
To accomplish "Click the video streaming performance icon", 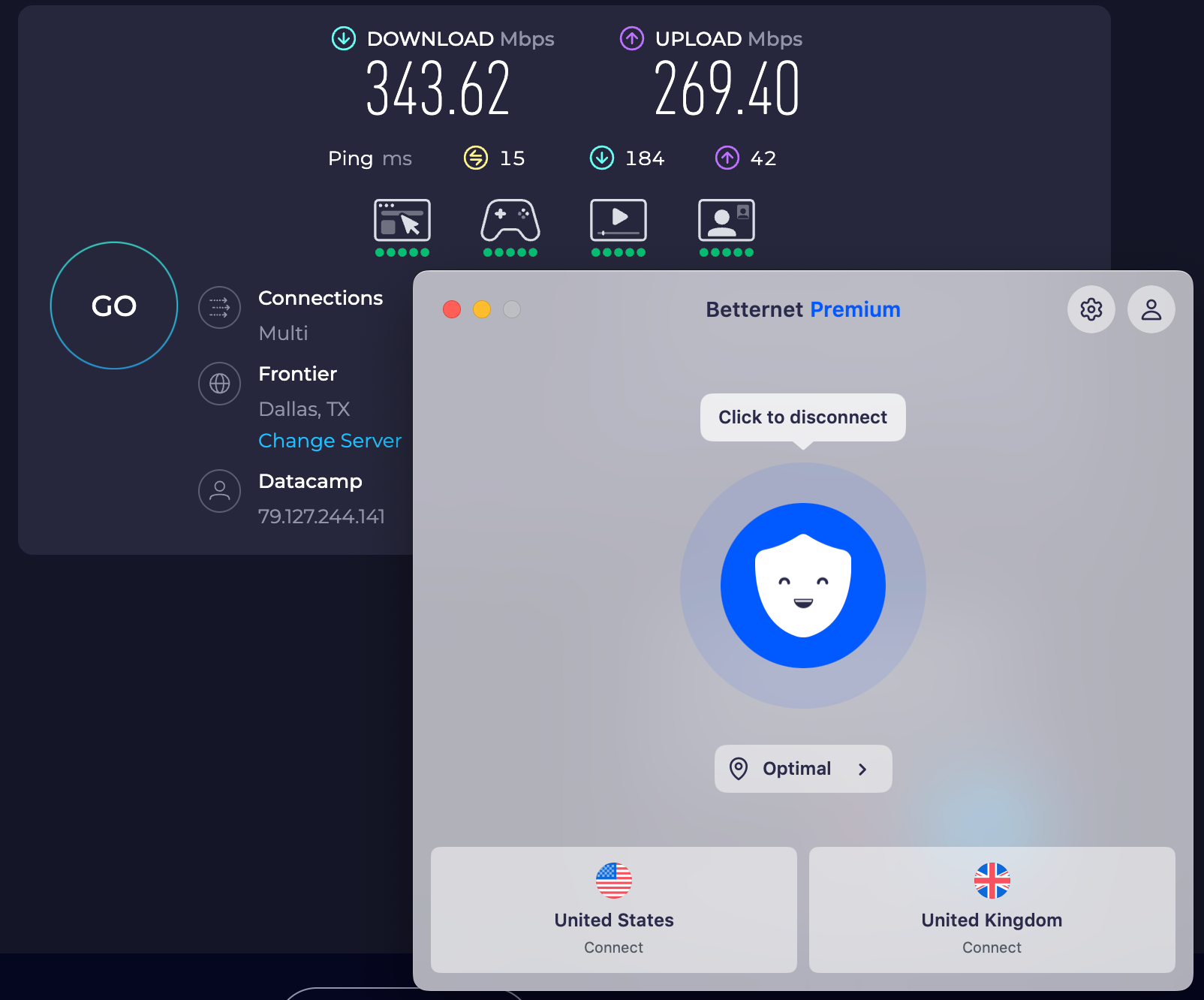I will pos(619,220).
